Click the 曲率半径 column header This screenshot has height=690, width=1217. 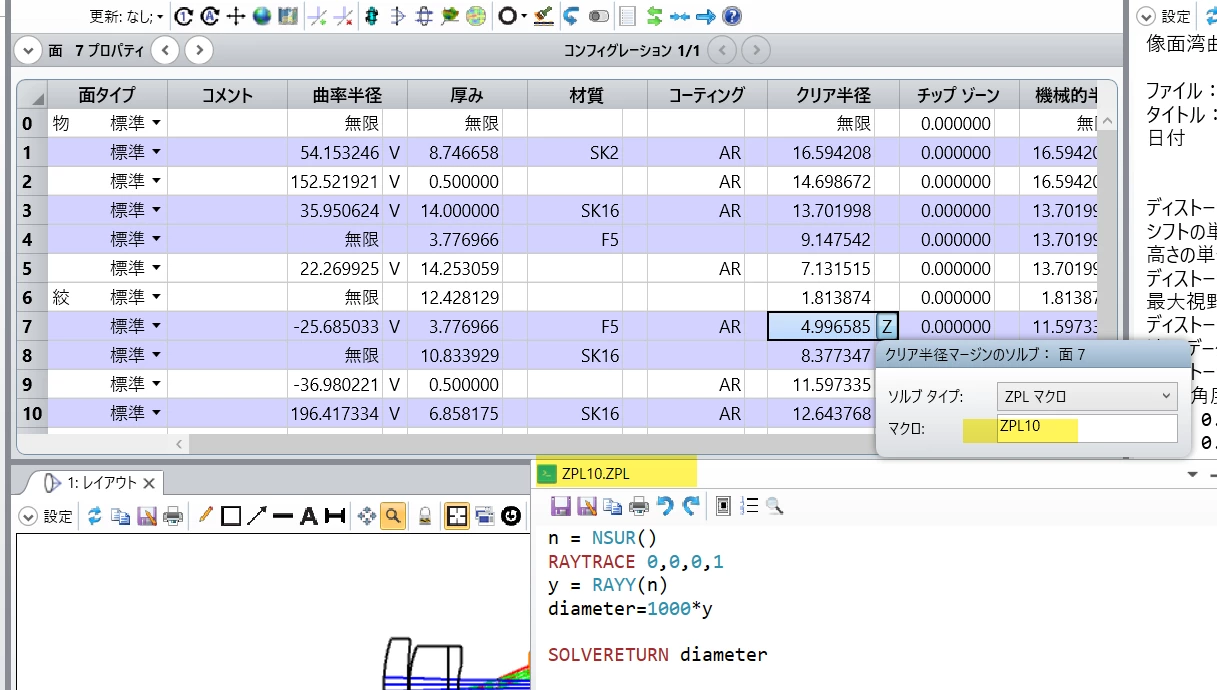(x=347, y=95)
